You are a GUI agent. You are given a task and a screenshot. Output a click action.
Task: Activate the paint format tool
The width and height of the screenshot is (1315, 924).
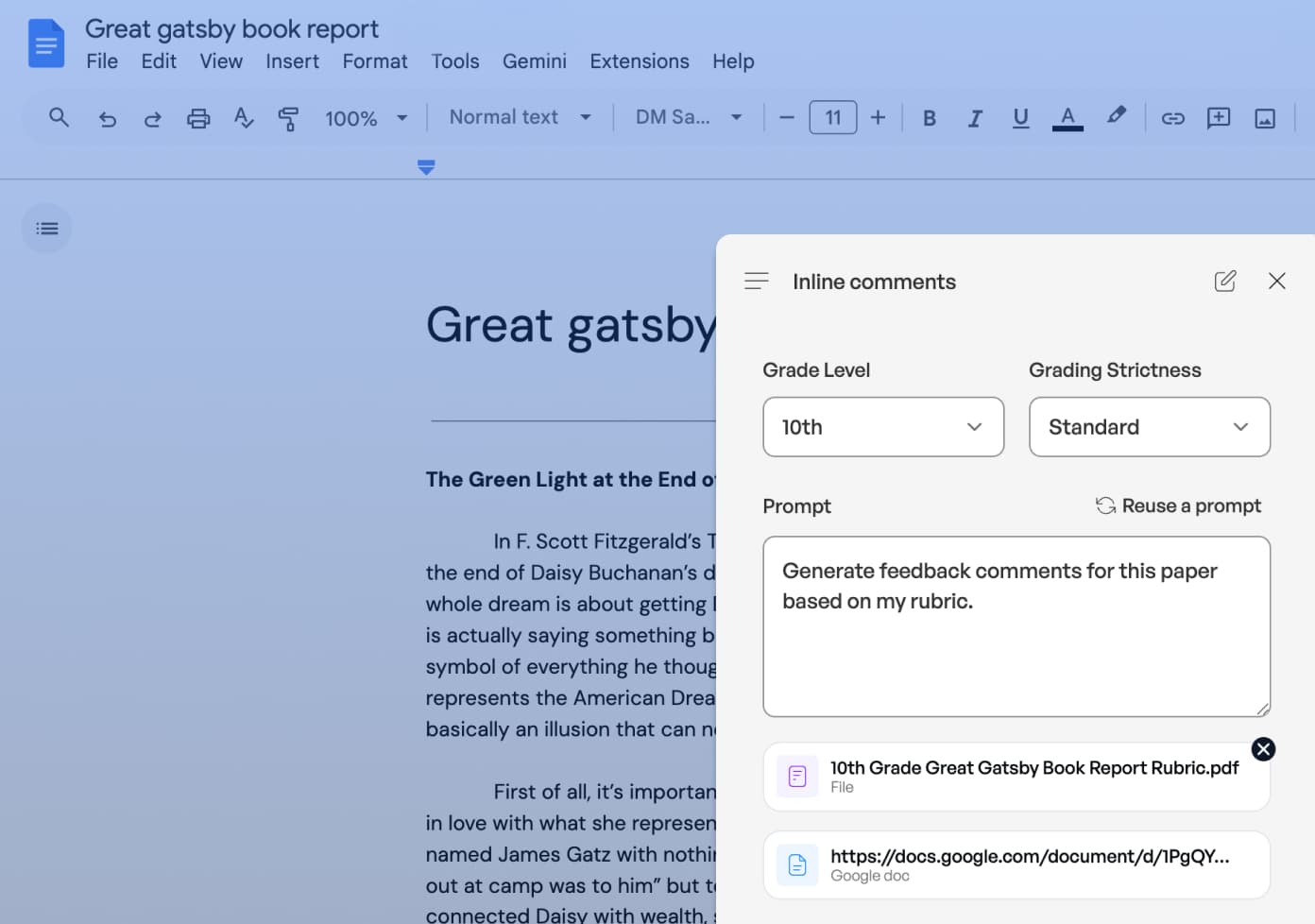coord(288,118)
